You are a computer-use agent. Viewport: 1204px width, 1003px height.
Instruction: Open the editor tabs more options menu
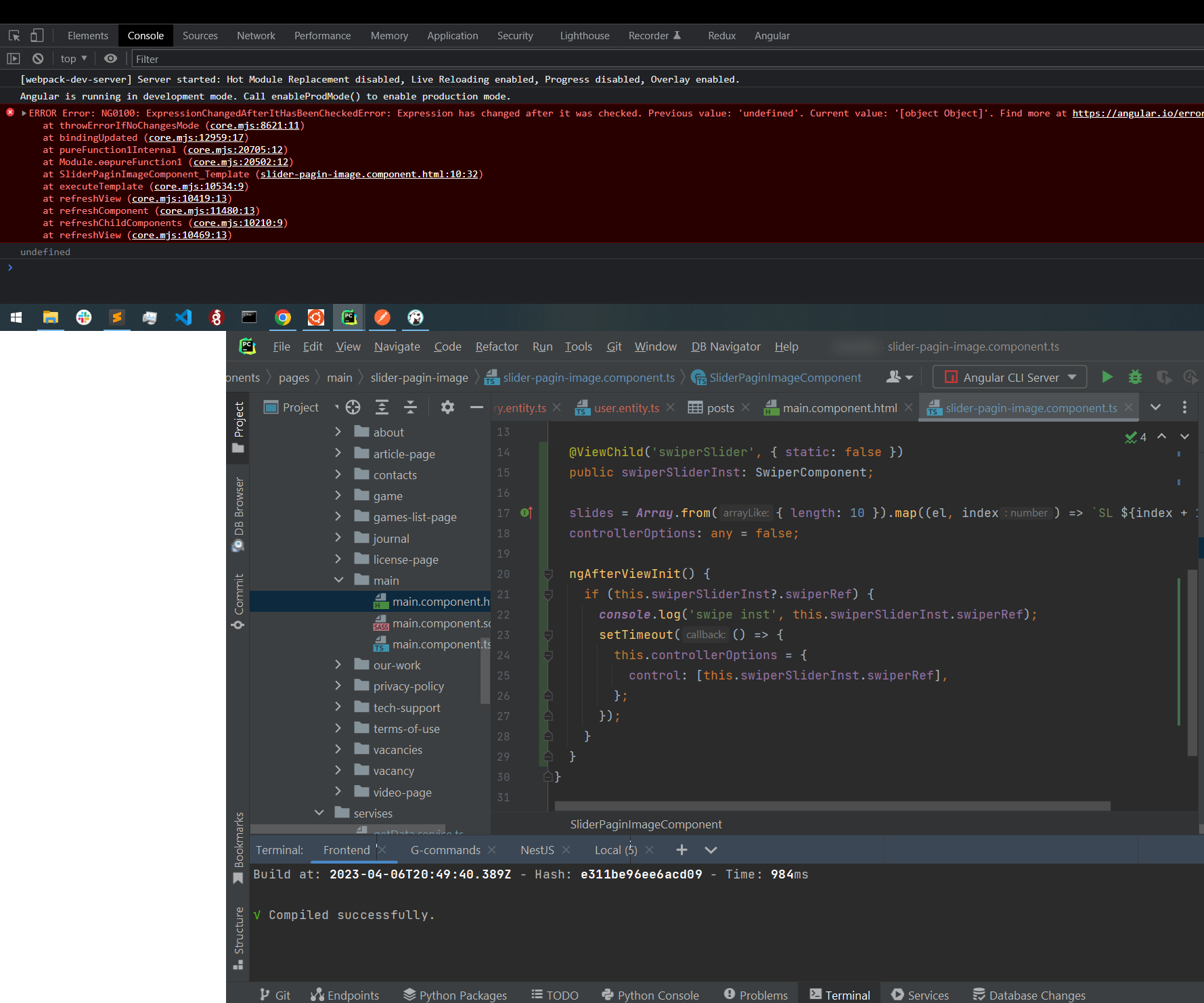pyautogui.click(x=1184, y=407)
